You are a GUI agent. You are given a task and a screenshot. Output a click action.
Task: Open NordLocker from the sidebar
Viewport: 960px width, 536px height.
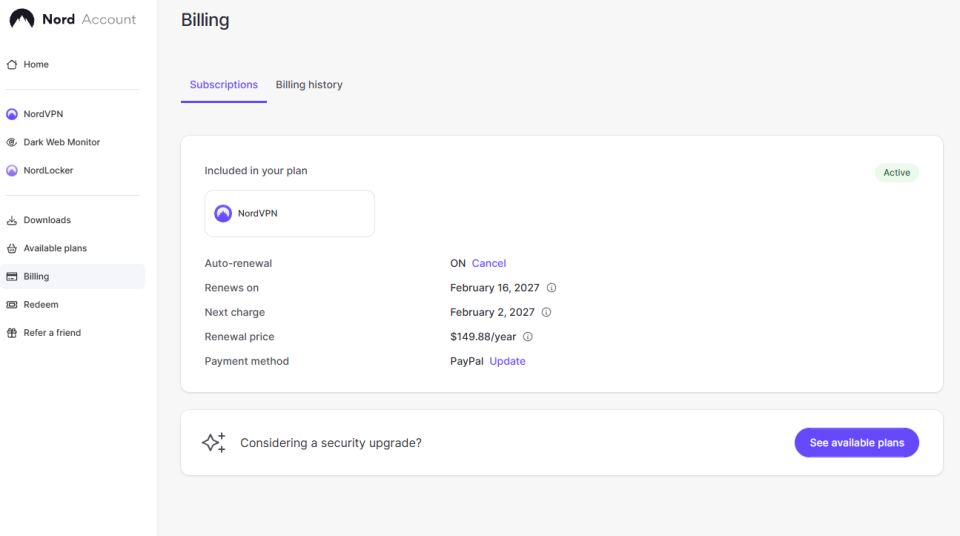click(x=72, y=170)
